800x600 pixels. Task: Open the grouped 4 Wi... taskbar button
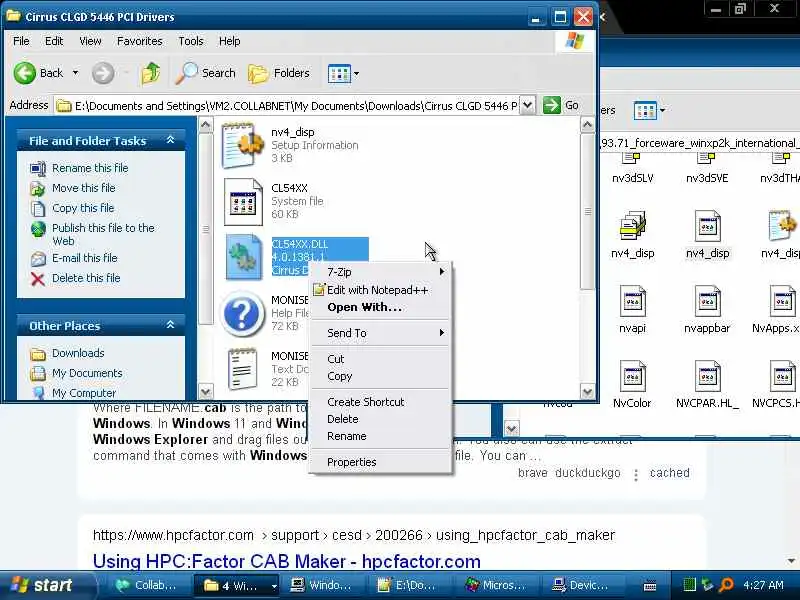237,585
